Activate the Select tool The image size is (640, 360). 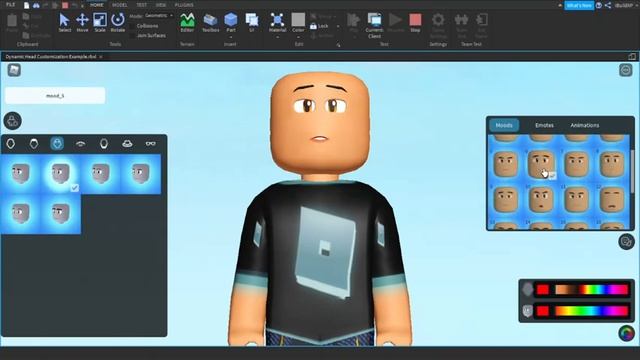pos(64,22)
